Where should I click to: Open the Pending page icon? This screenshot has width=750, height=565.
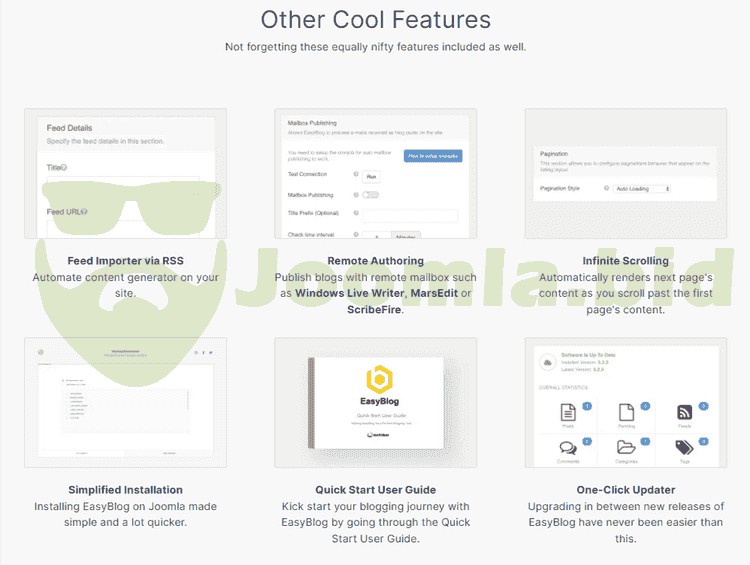pyautogui.click(x=626, y=411)
